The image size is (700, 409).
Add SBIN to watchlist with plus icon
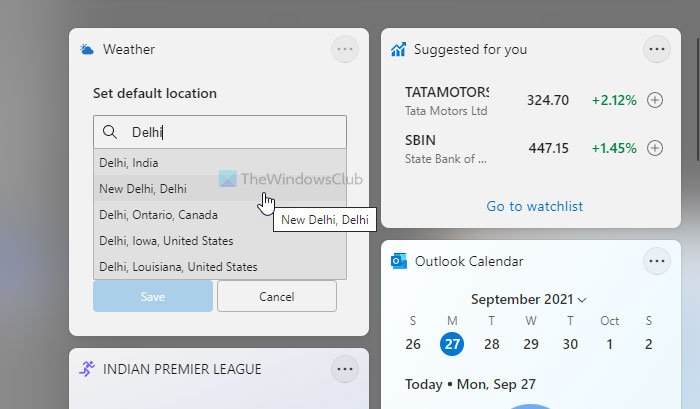click(x=655, y=148)
